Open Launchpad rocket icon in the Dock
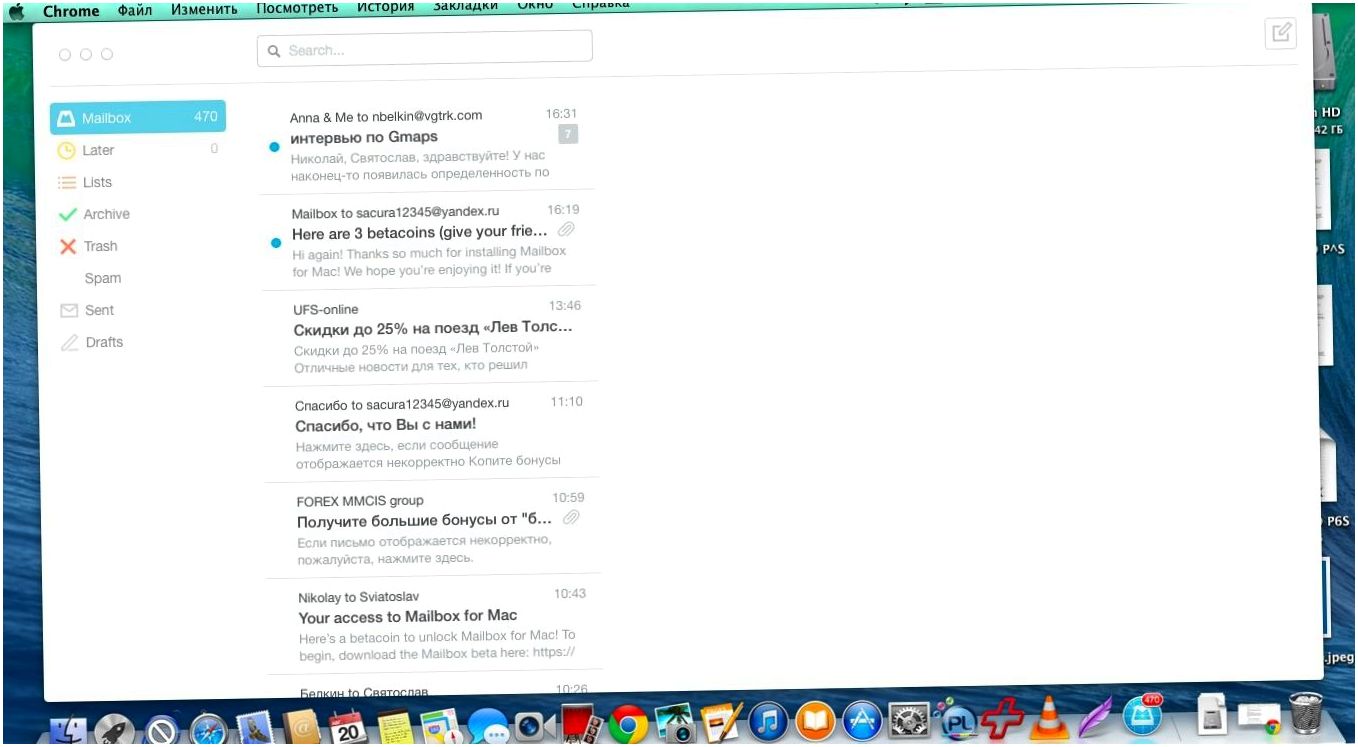This screenshot has height=747, width=1358. [114, 729]
